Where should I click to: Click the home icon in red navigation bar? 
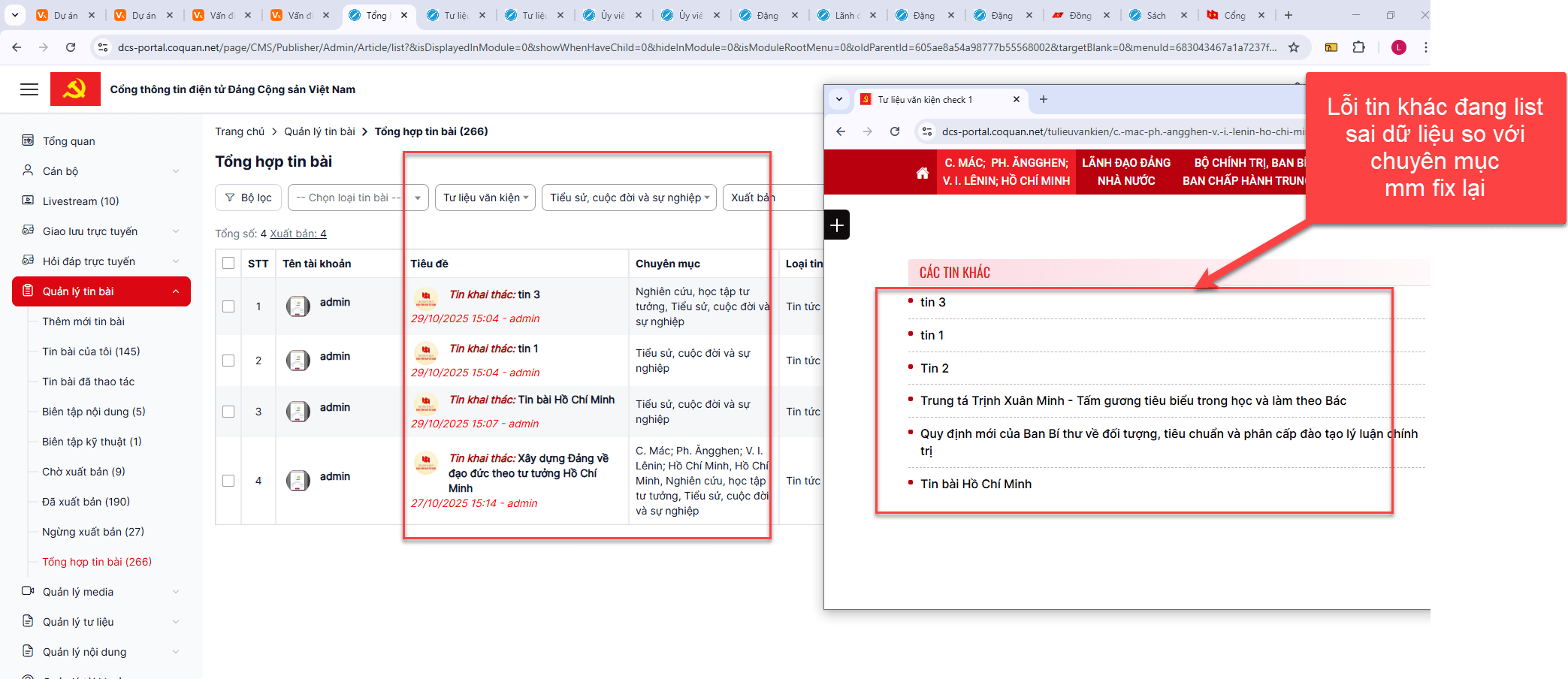pos(922,173)
